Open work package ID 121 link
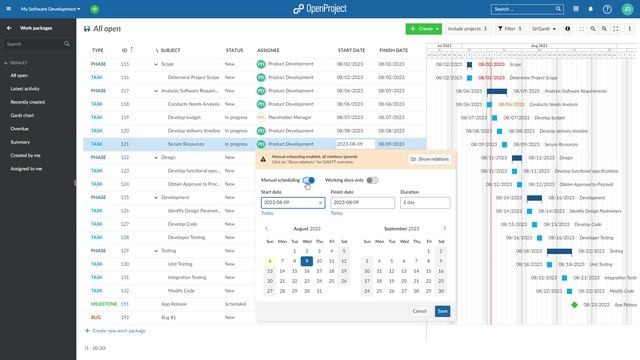 [x=124, y=144]
